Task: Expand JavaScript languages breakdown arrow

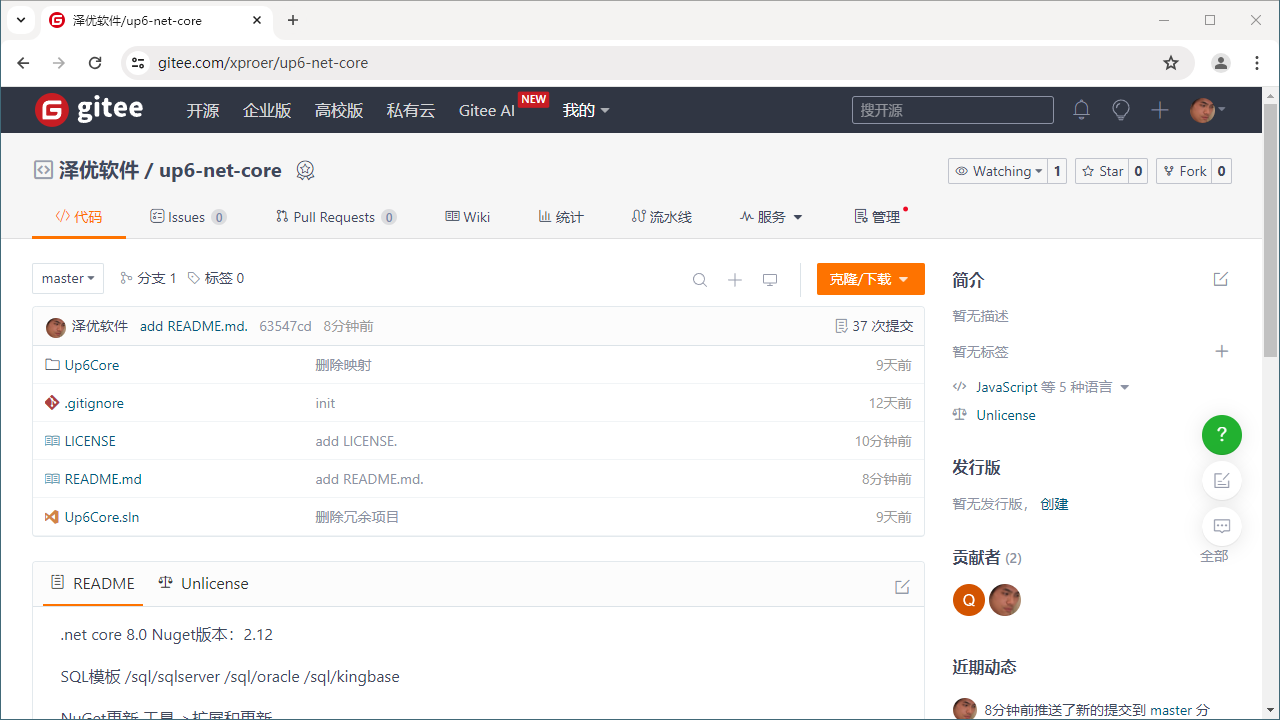Action: [1125, 387]
